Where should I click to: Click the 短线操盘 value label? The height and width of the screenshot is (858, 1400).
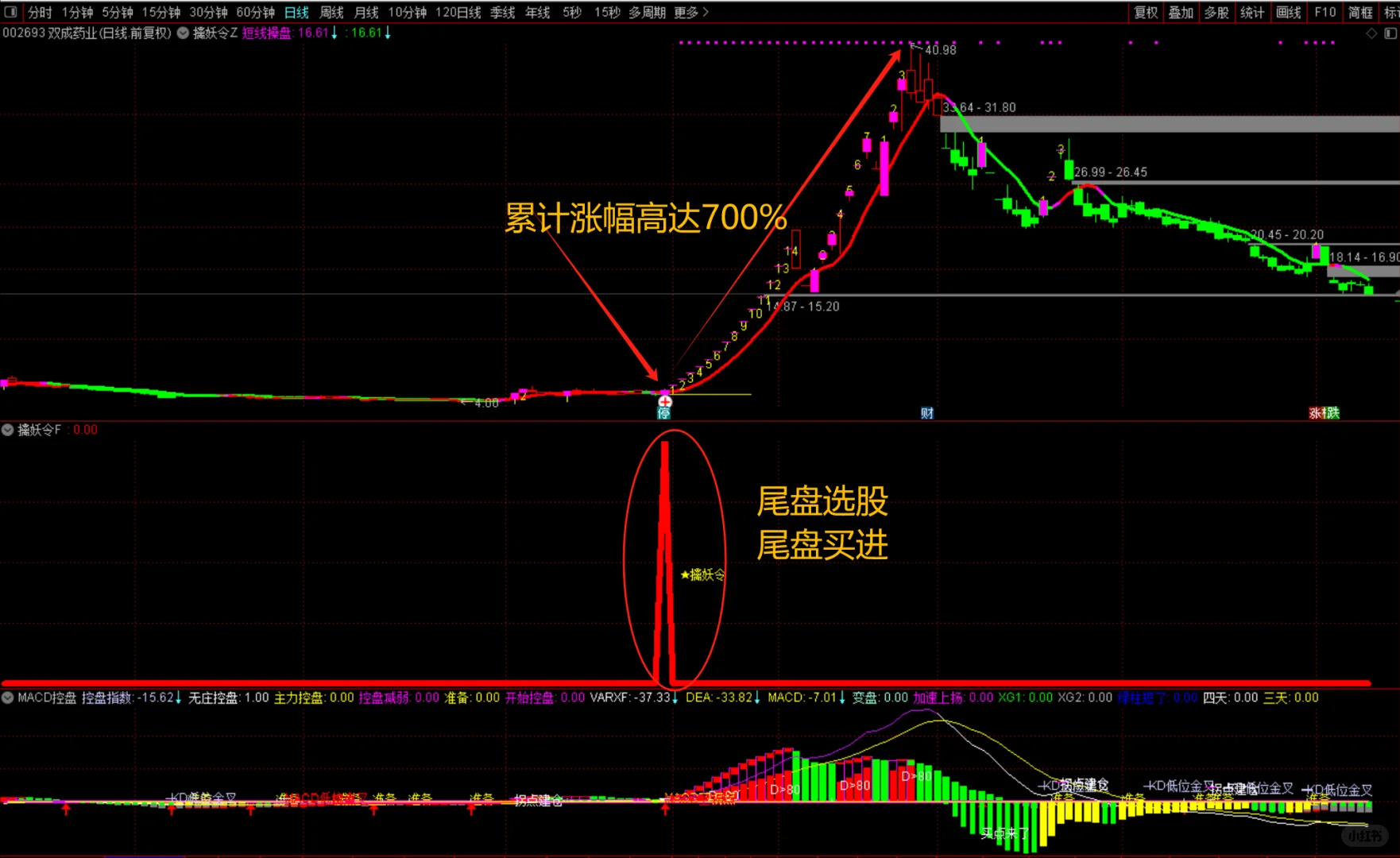point(289,33)
